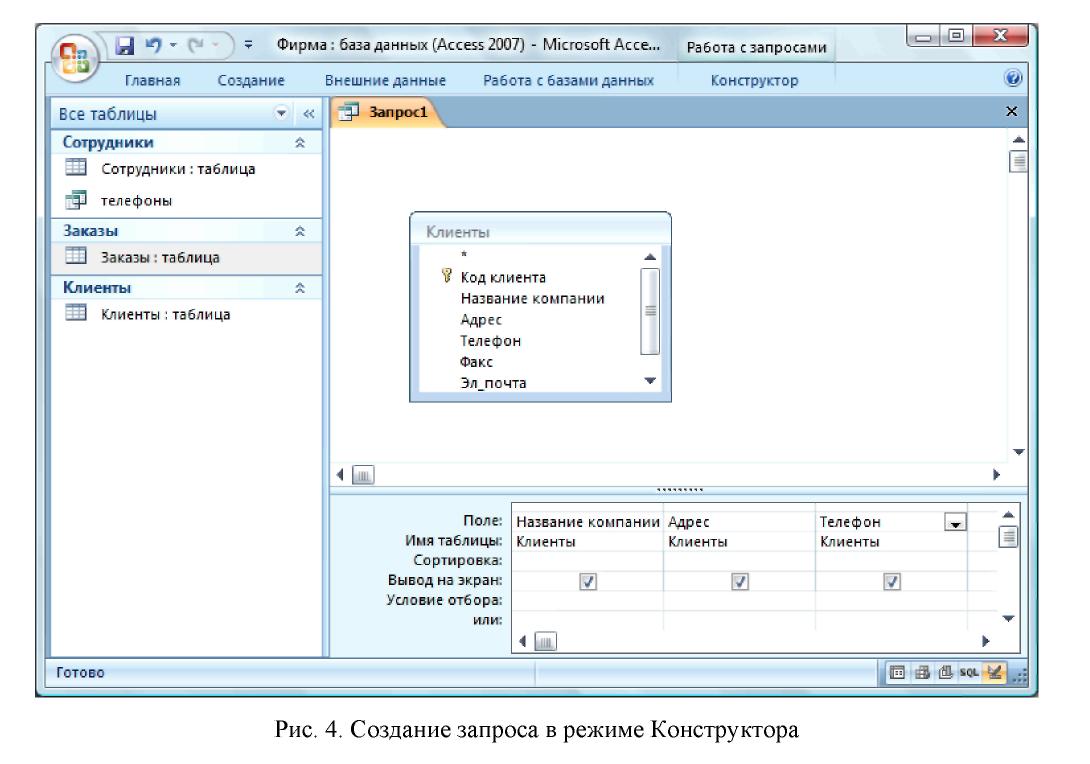
Task: Uncheck display box for Телефон column
Action: 892,581
